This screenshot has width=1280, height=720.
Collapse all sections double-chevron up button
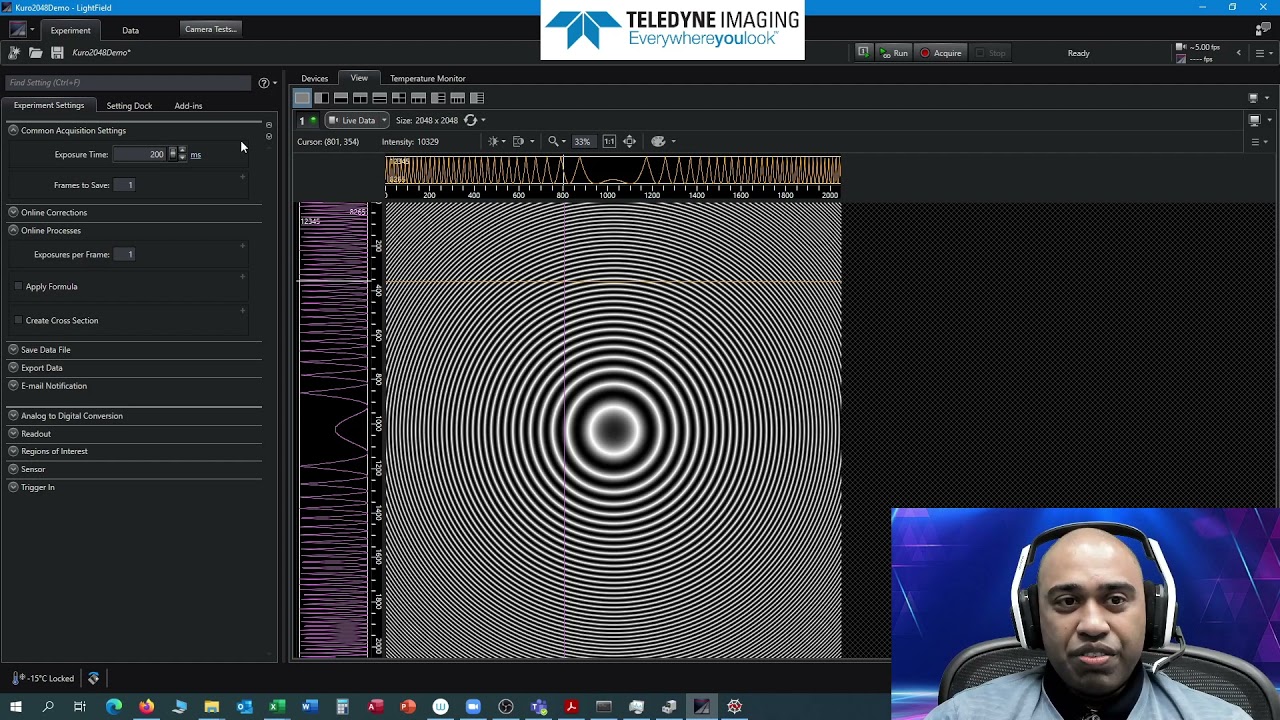click(x=268, y=125)
